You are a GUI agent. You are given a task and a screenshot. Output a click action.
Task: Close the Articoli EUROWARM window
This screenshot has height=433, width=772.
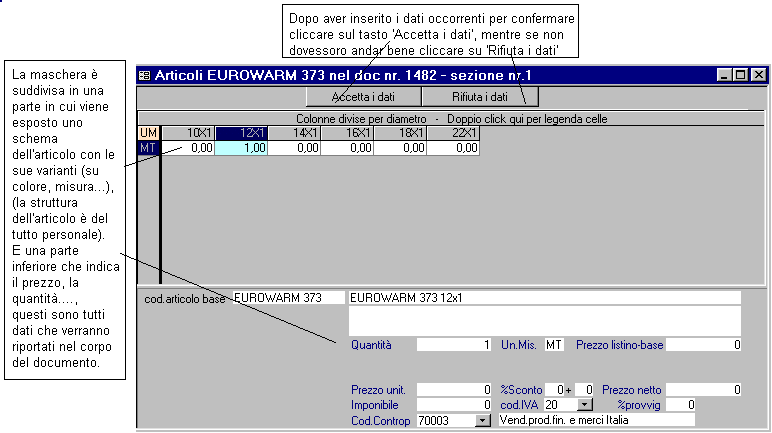(x=759, y=75)
